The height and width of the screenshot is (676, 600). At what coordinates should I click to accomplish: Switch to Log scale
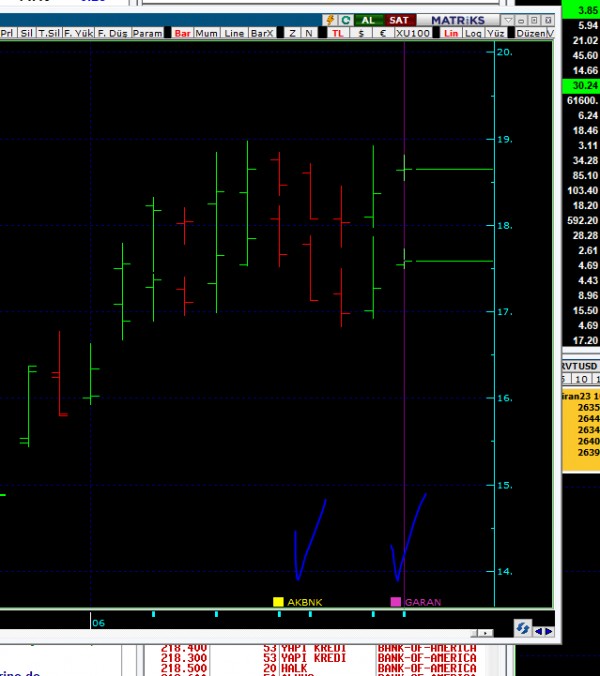(473, 33)
